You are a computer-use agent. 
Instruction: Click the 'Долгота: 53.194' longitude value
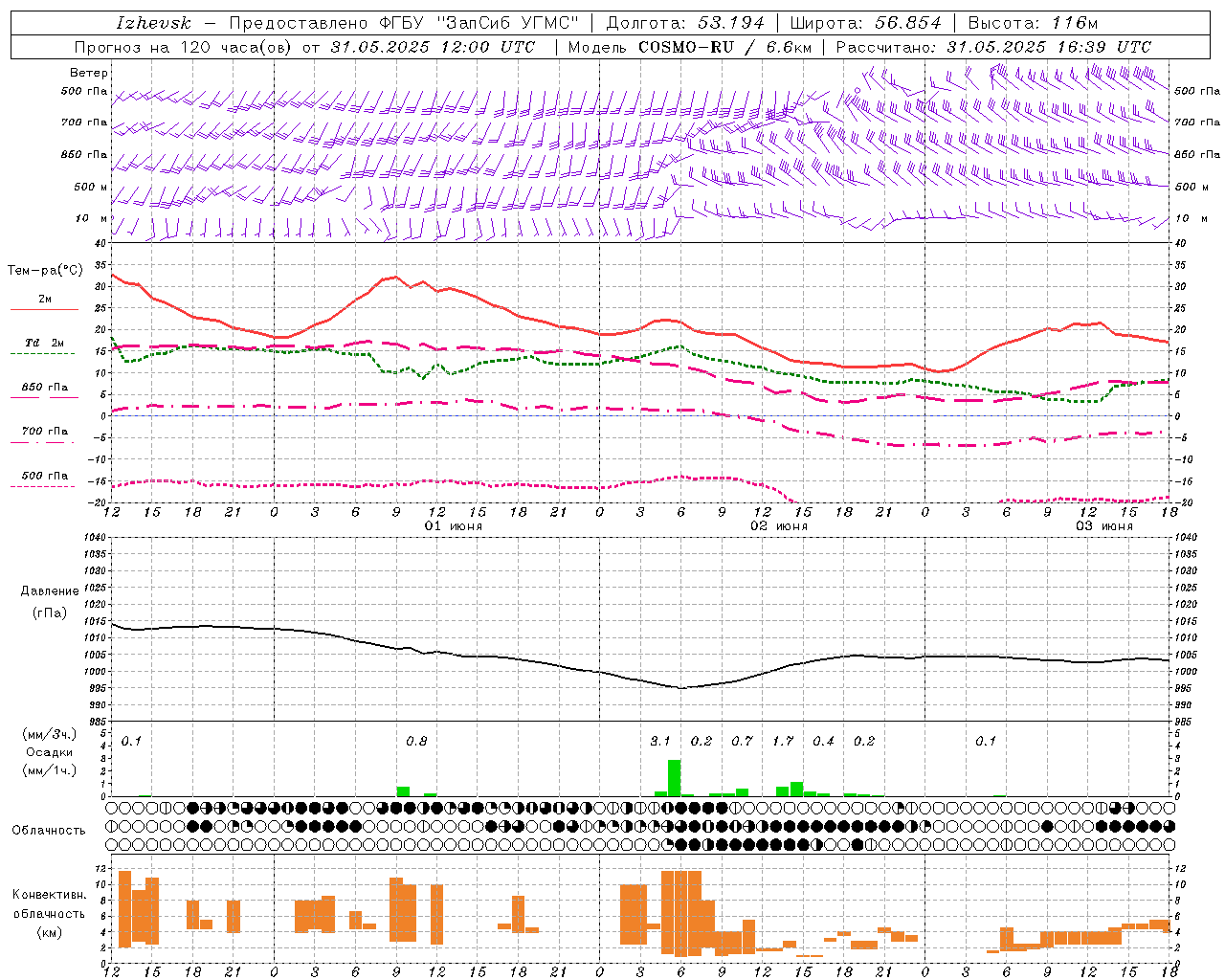(x=685, y=23)
